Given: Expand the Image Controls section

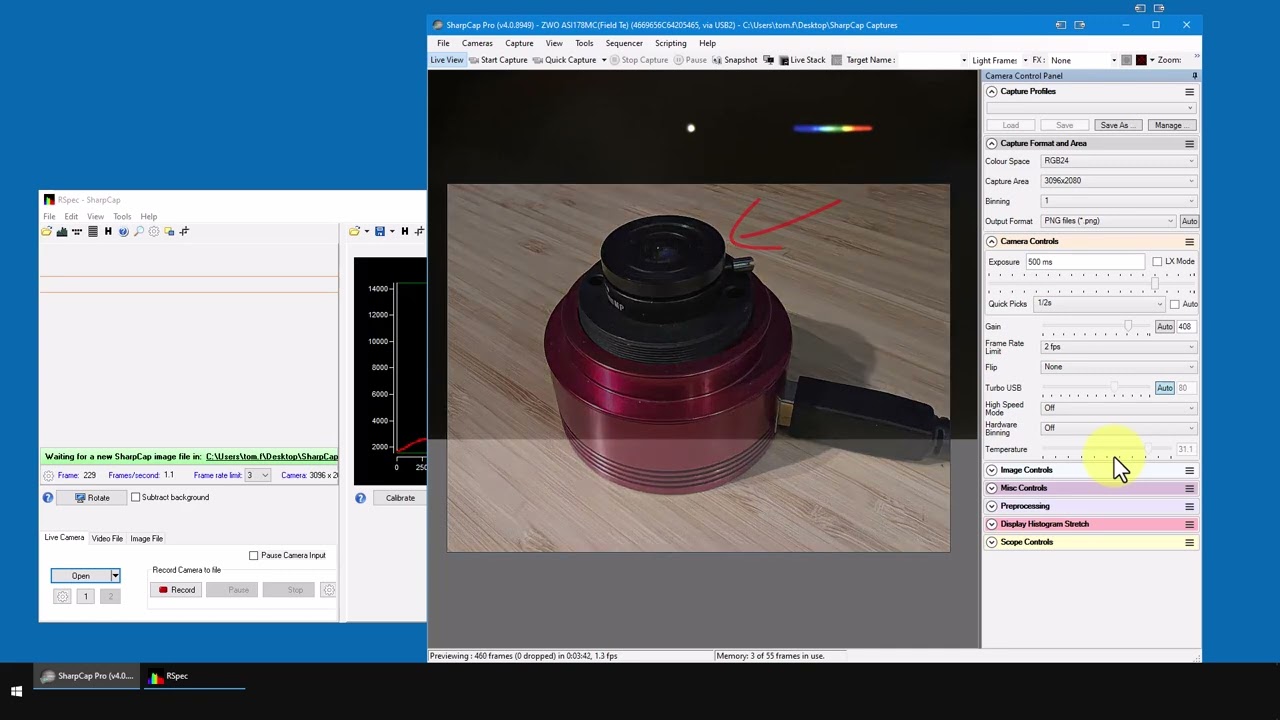Looking at the screenshot, I should click(x=991, y=470).
